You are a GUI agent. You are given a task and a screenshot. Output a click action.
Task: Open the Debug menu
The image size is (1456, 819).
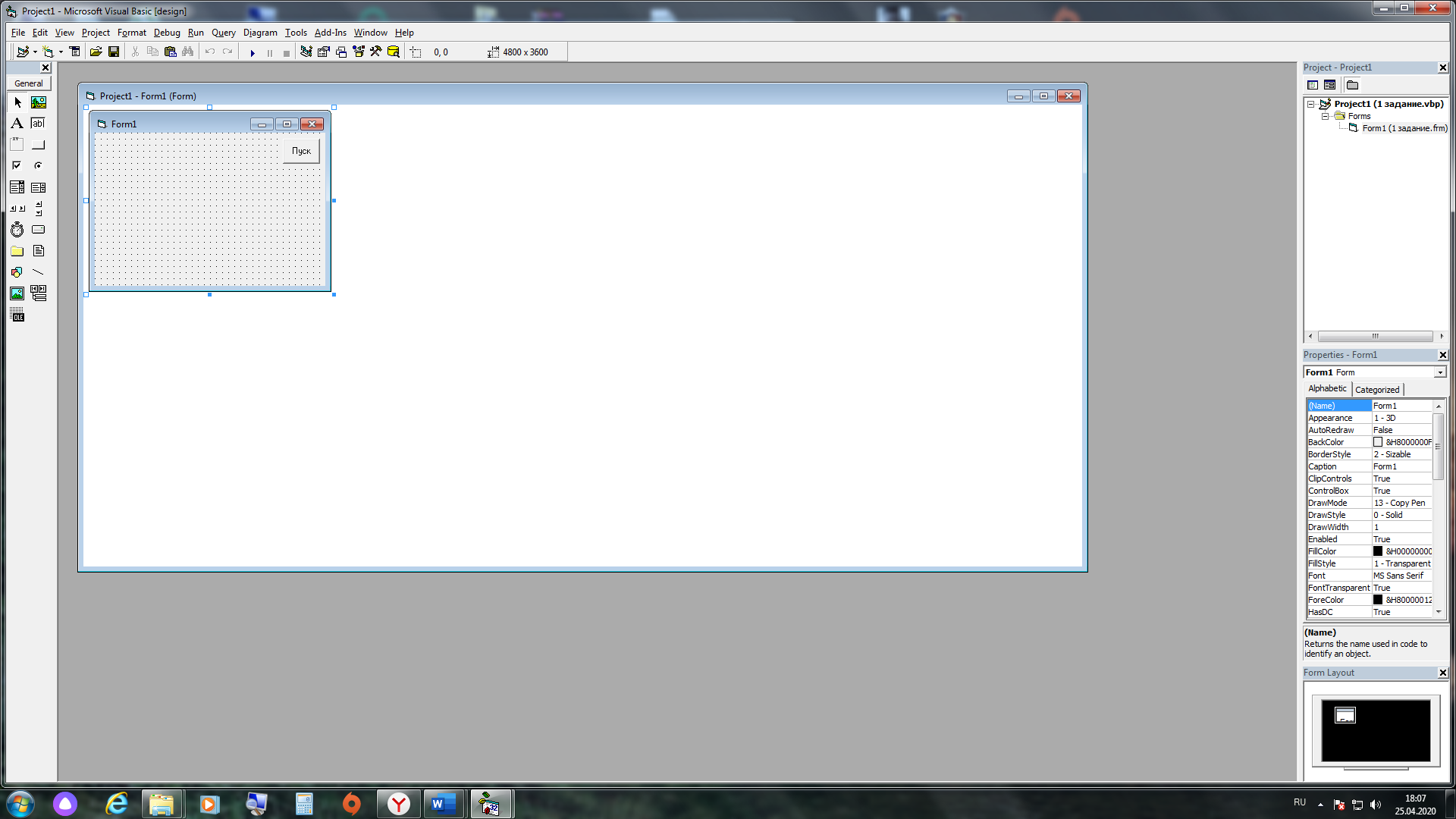(167, 33)
